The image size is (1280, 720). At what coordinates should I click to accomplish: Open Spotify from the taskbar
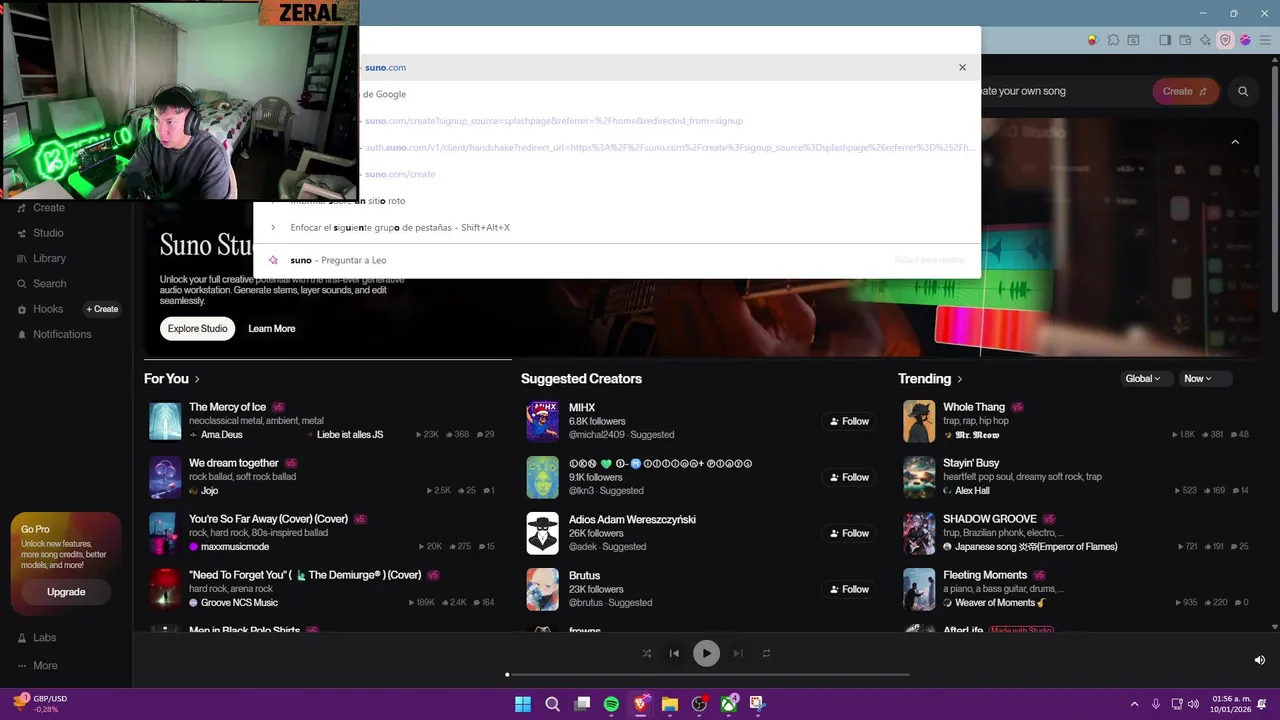click(611, 704)
